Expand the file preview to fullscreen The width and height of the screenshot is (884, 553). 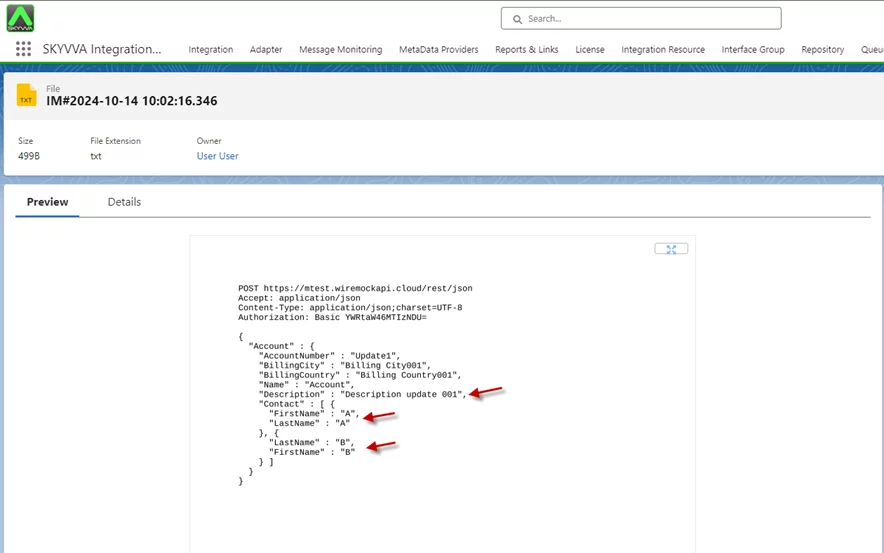tap(671, 249)
